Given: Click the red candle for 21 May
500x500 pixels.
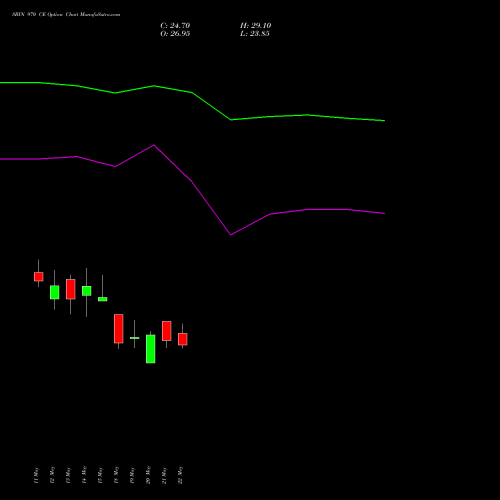Looking at the screenshot, I should tap(167, 331).
